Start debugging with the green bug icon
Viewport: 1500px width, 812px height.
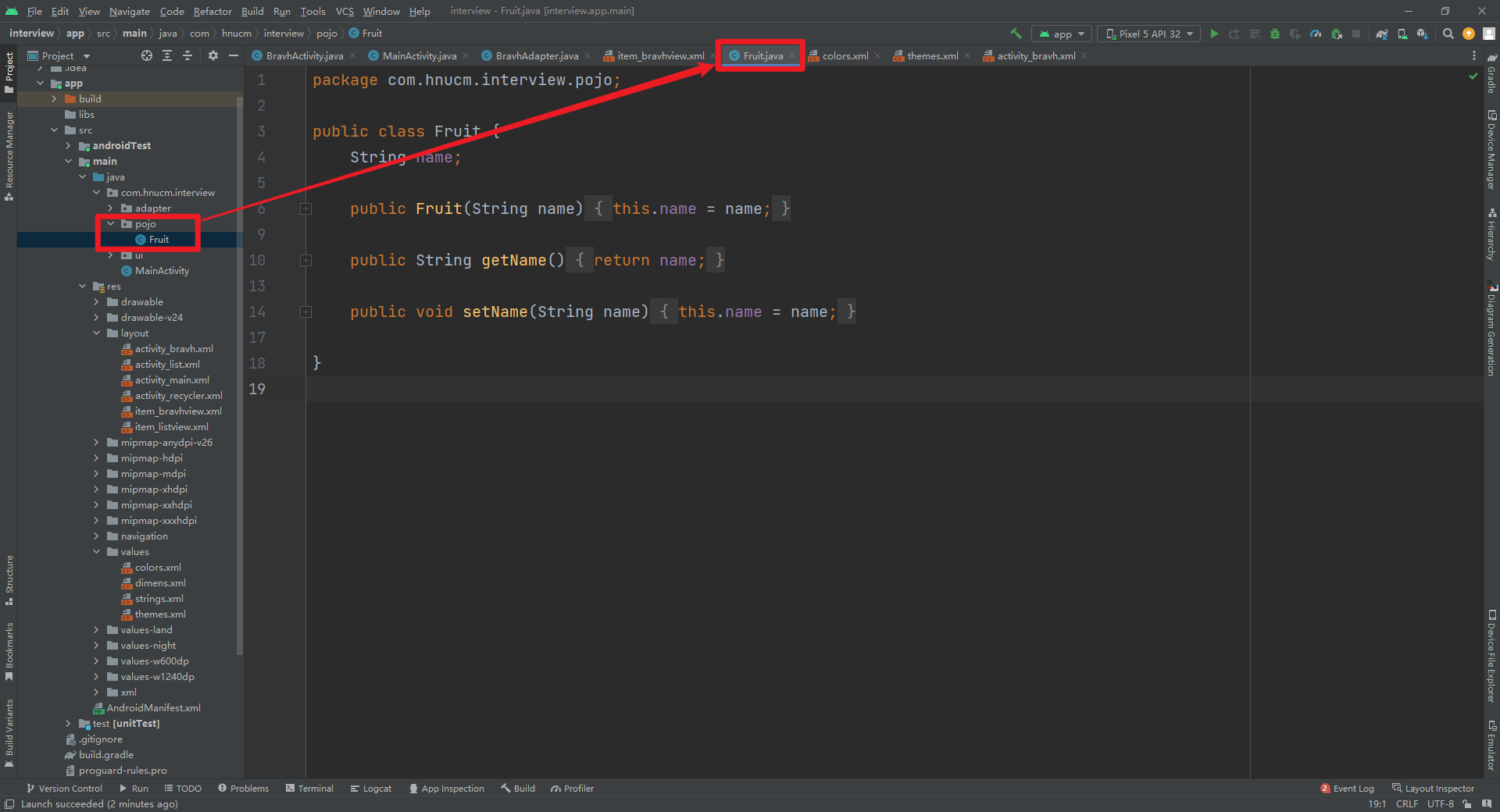(1275, 34)
